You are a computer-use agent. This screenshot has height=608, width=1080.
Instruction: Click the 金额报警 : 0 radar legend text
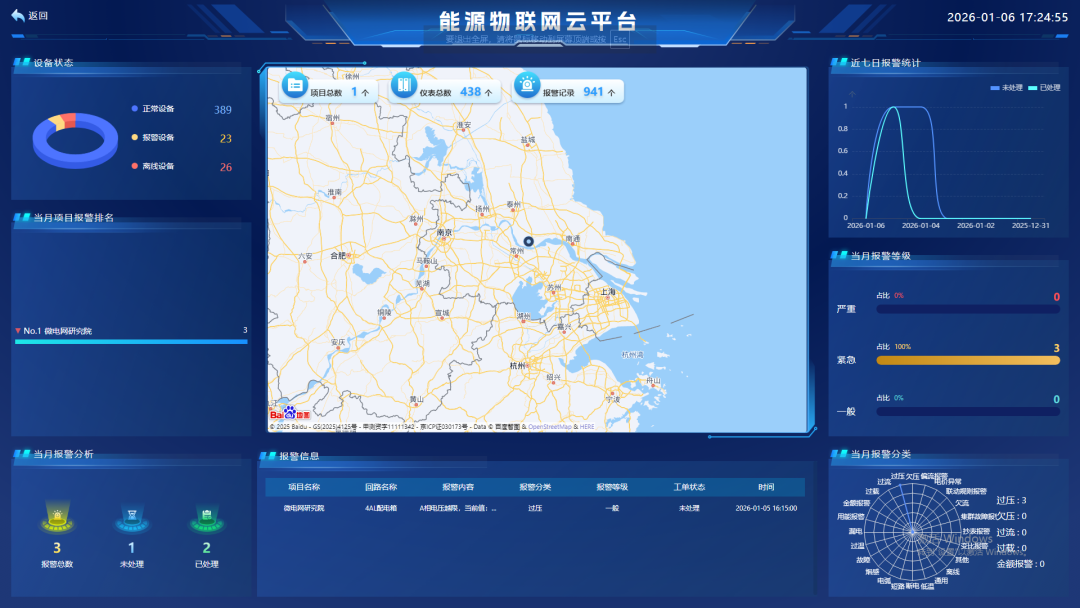1020,564
